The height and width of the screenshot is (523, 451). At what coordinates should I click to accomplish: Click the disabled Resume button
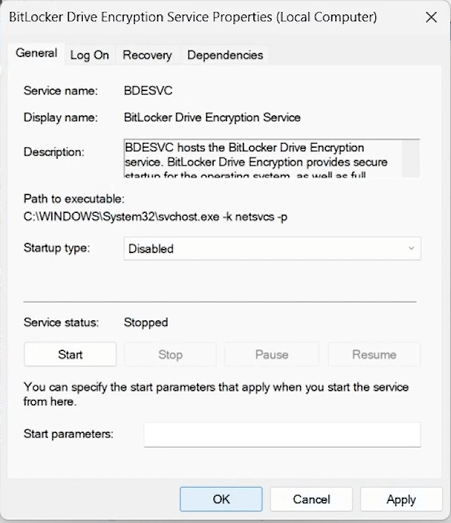point(374,354)
